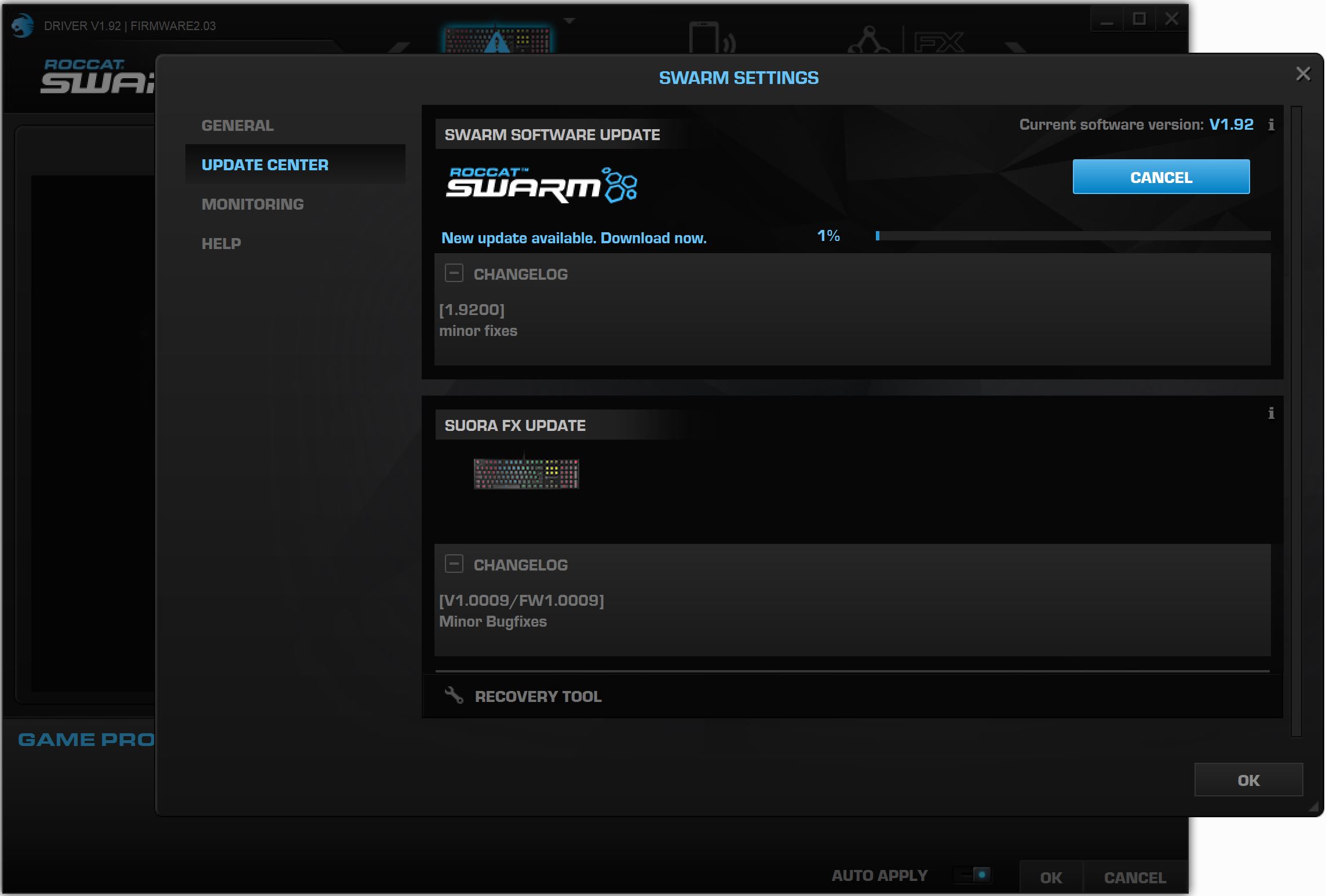Screen dimensions: 1326x896
Task: Open the Recovery Tool
Action: [853, 696]
